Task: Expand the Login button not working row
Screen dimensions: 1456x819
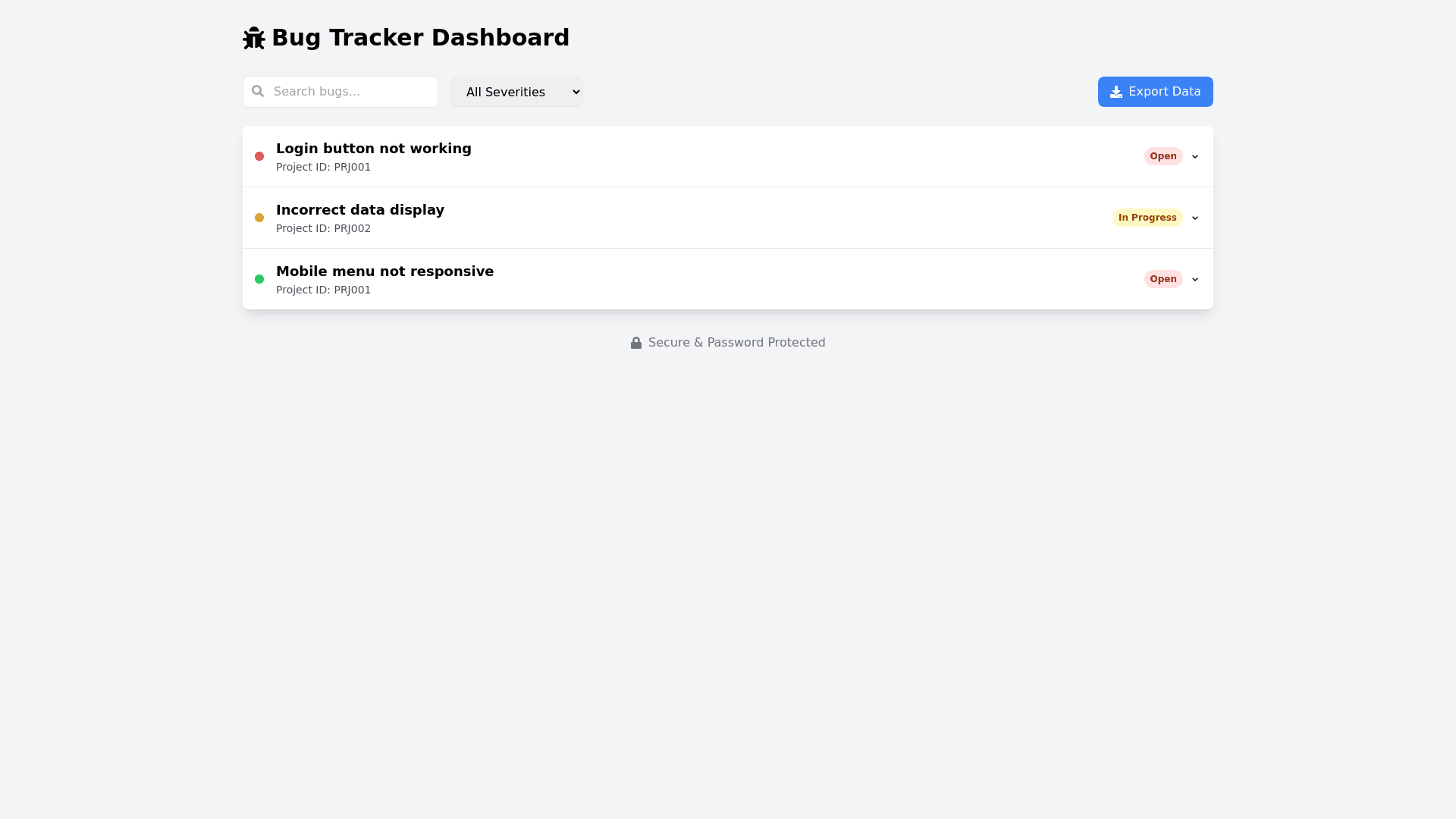Action: click(x=1195, y=156)
